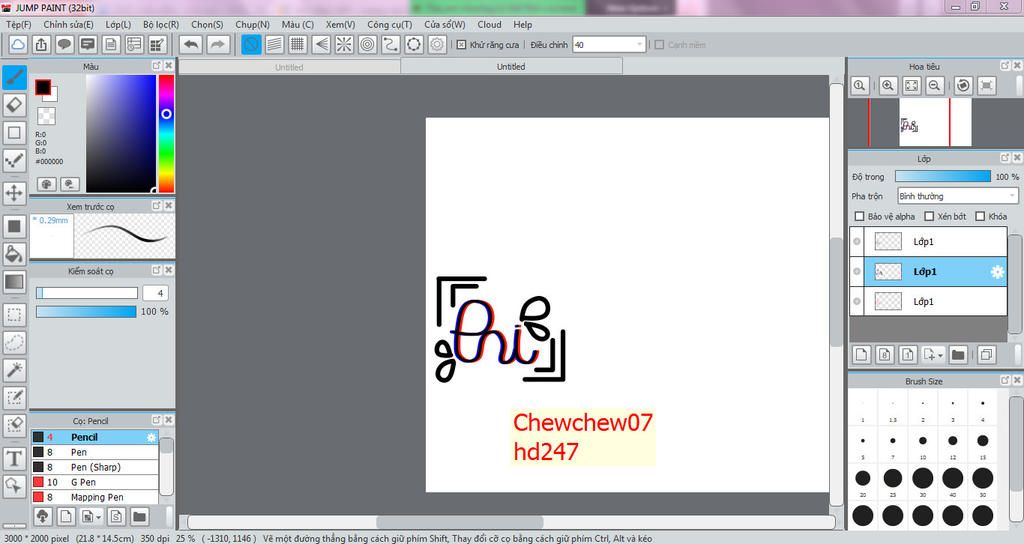1024x544 pixels.
Task: Open the Bộ lọc(R) menu
Action: [x=161, y=24]
